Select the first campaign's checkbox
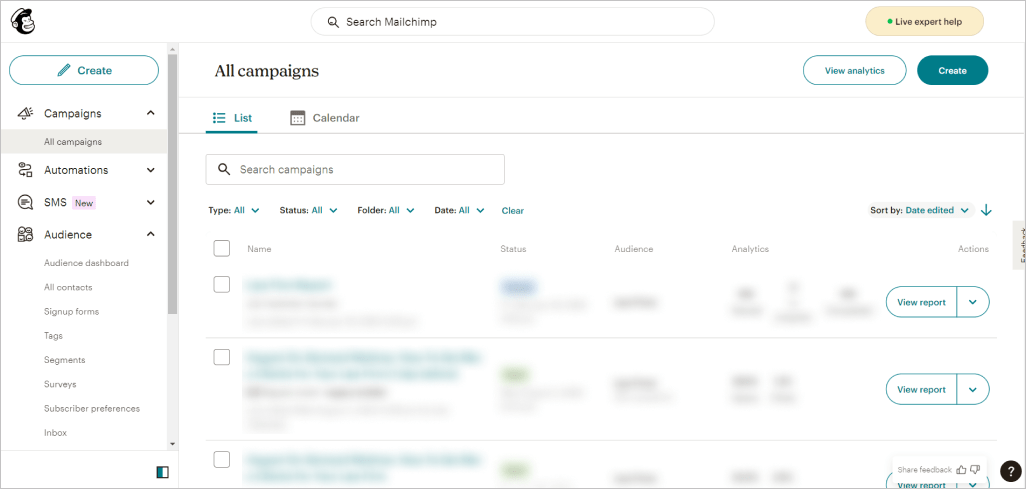The width and height of the screenshot is (1026, 489). point(222,285)
